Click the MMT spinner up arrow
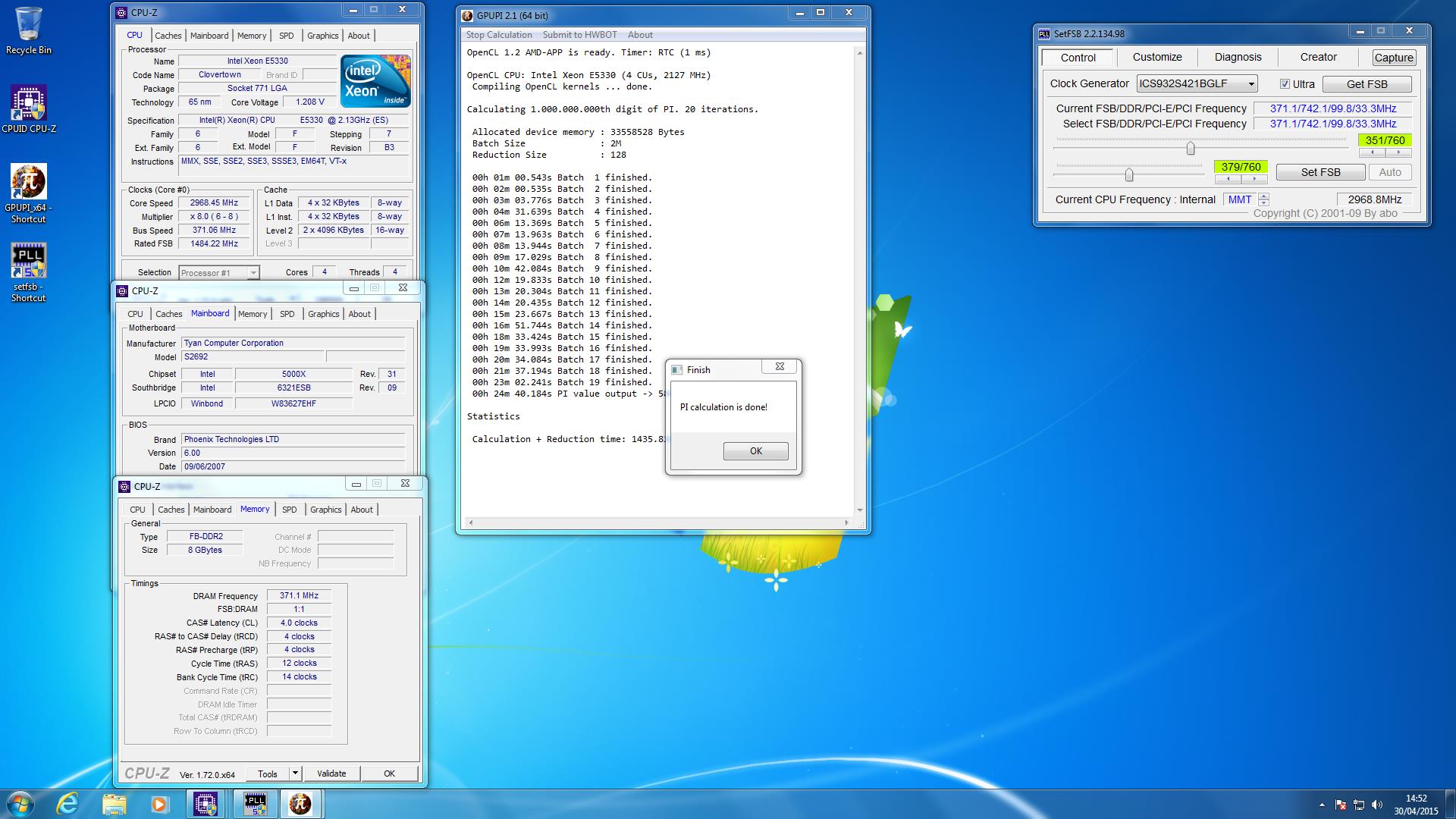This screenshot has height=819, width=1456. pos(1263,196)
